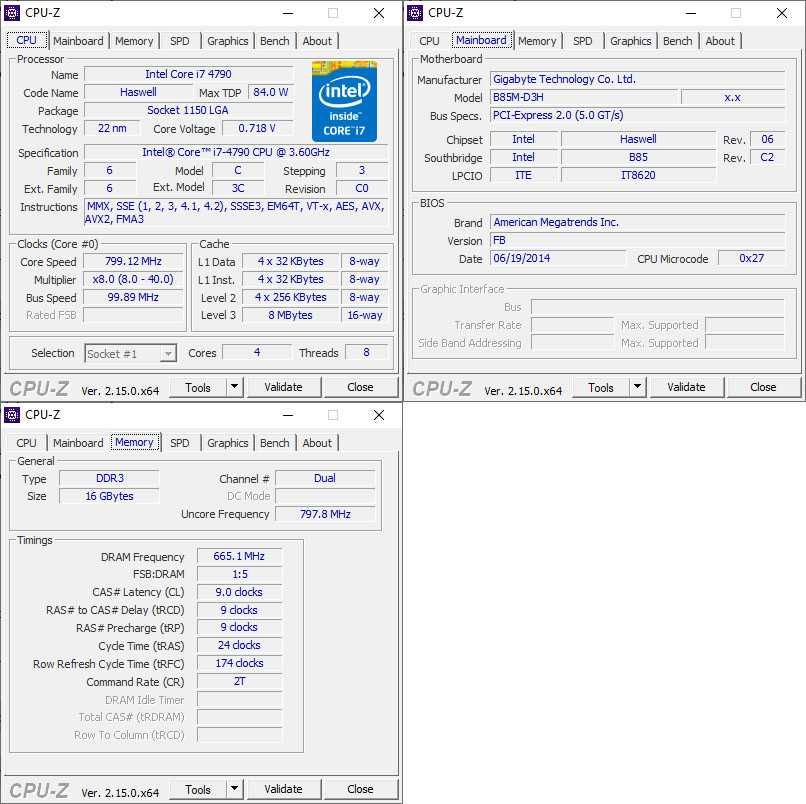806x804 pixels.
Task: Go to the Bench tab in the Memory window
Action: click(274, 443)
